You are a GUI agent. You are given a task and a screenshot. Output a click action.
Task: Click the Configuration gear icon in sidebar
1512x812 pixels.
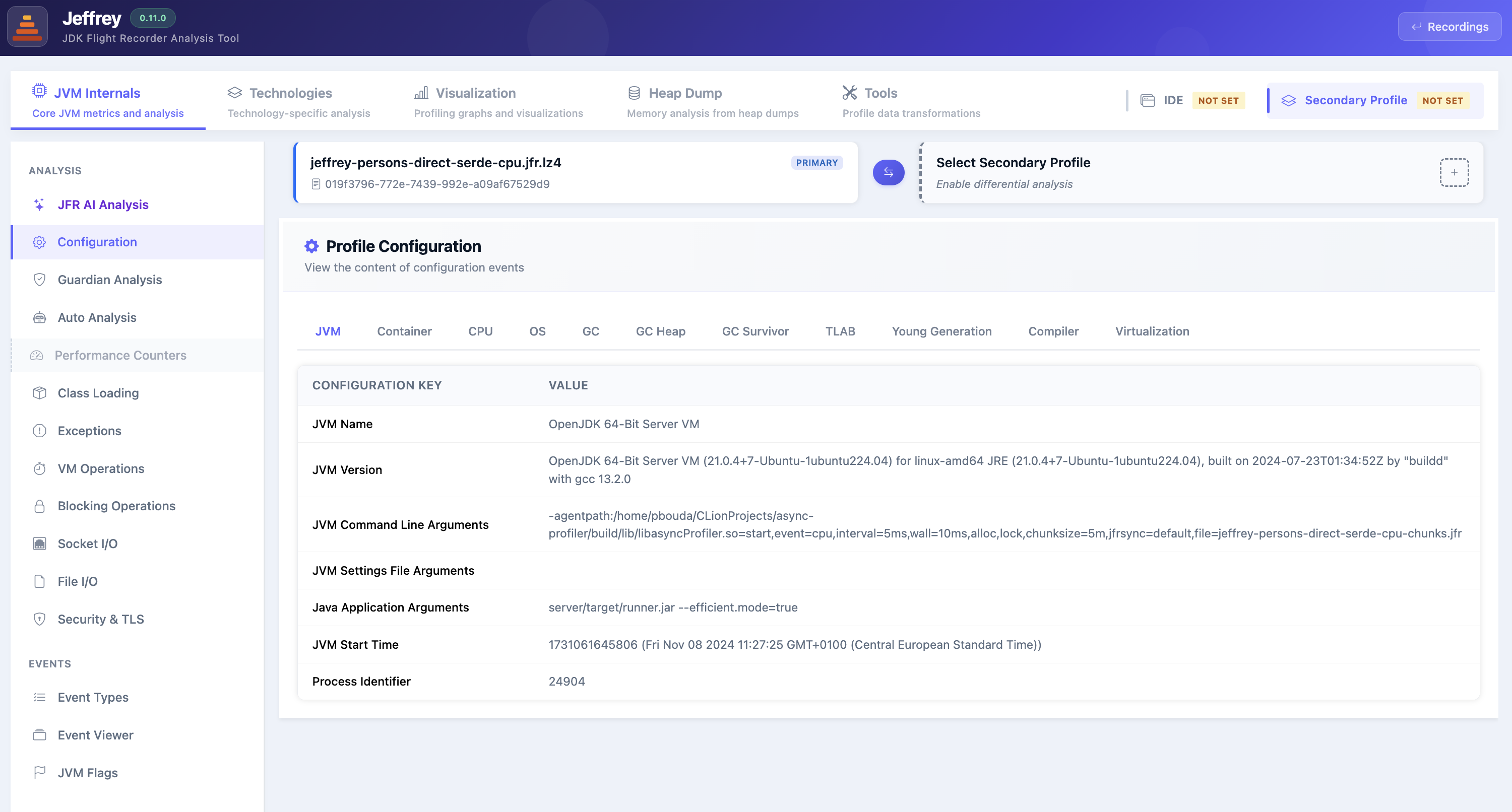(39, 242)
